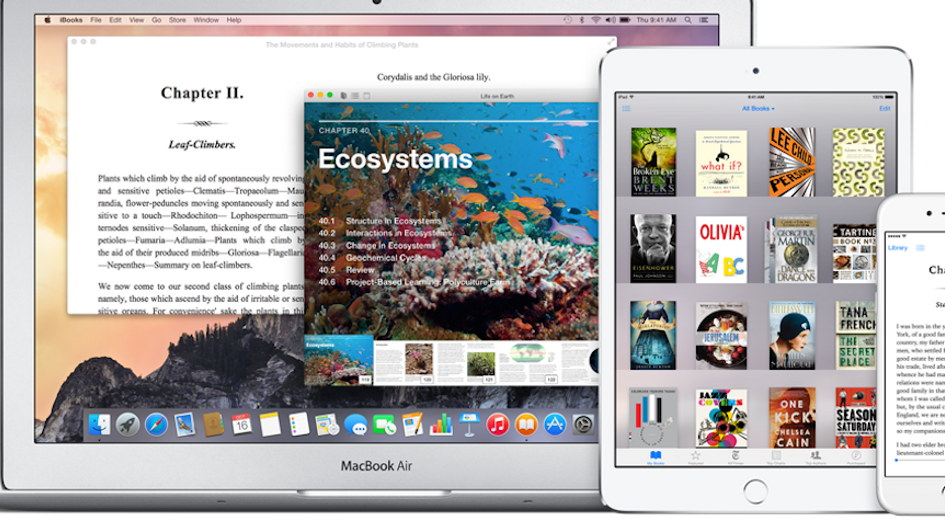Open The Broken Eye book cover
945x526 pixels.
click(653, 161)
